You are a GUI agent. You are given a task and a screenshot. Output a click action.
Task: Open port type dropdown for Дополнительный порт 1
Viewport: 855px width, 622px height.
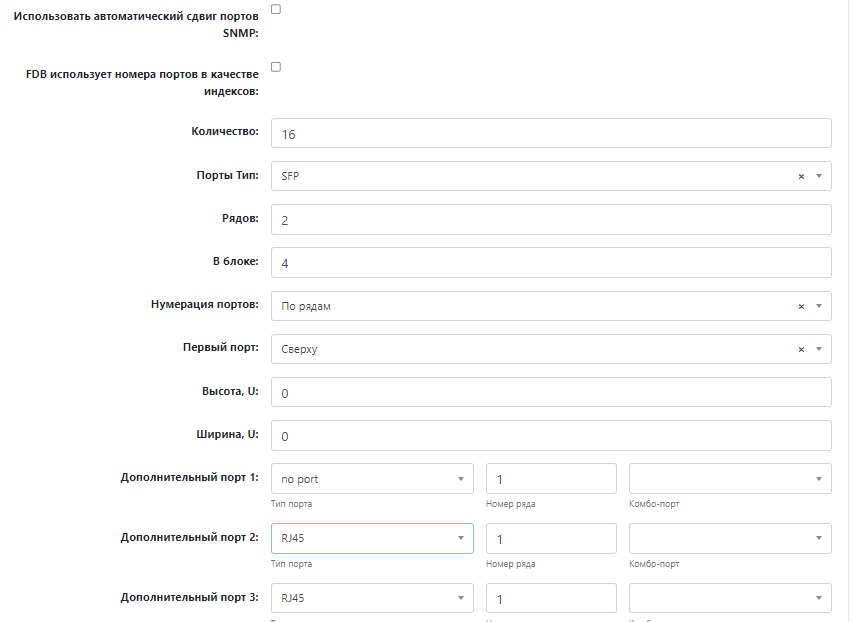click(x=371, y=479)
